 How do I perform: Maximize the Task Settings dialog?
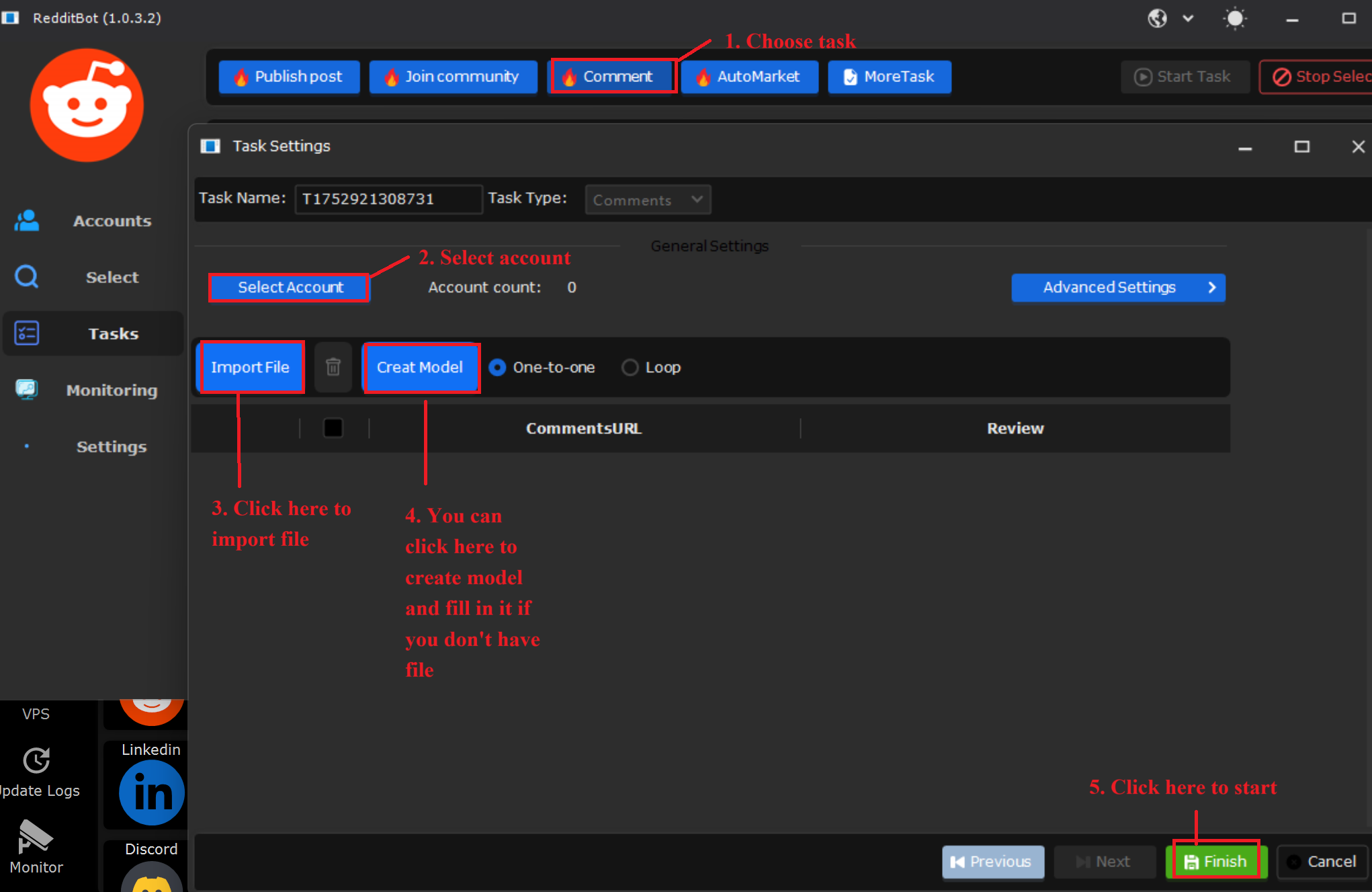pyautogui.click(x=1302, y=147)
